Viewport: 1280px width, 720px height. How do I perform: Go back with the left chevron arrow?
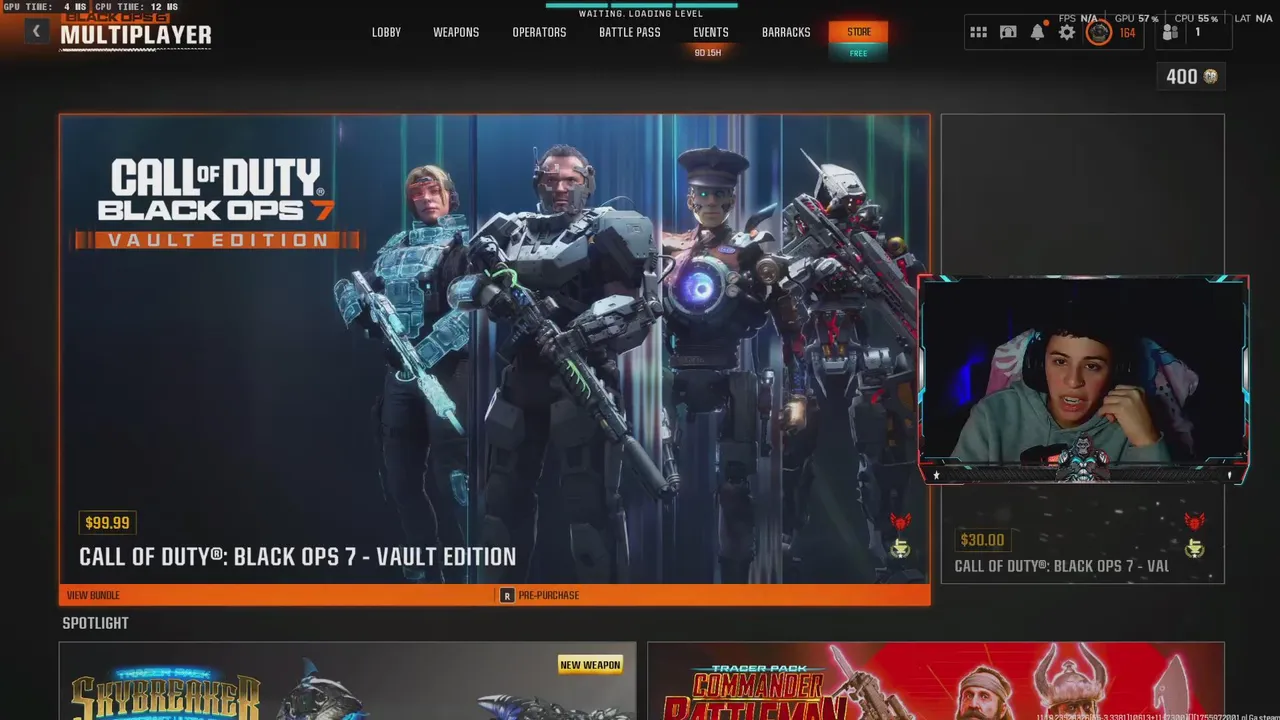(36, 31)
